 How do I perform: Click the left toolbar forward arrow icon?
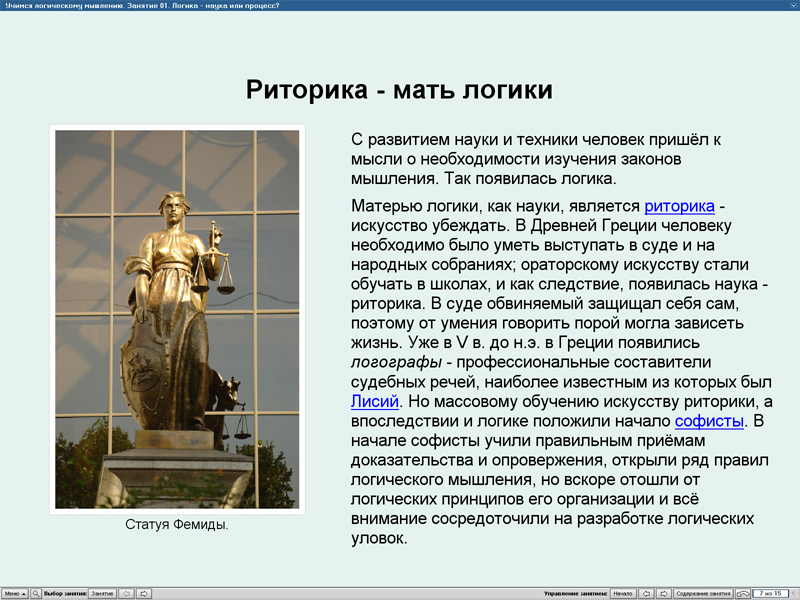click(145, 593)
